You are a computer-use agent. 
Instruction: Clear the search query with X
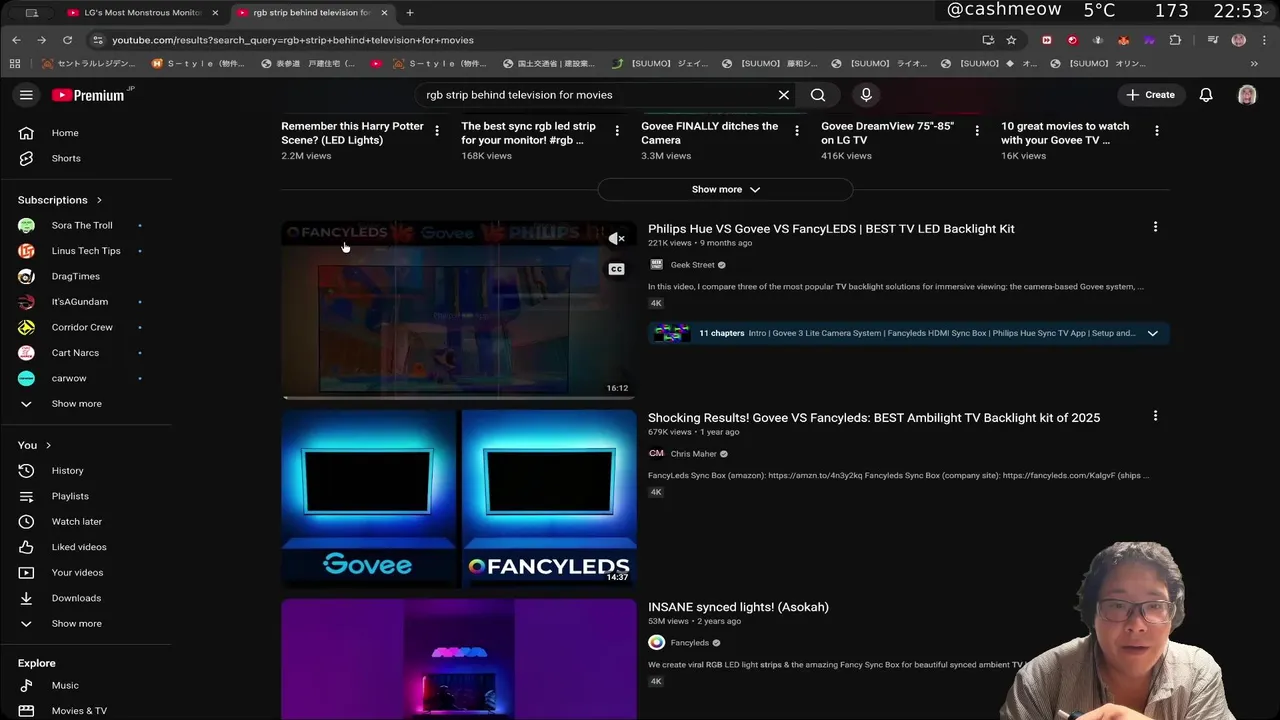tap(784, 95)
